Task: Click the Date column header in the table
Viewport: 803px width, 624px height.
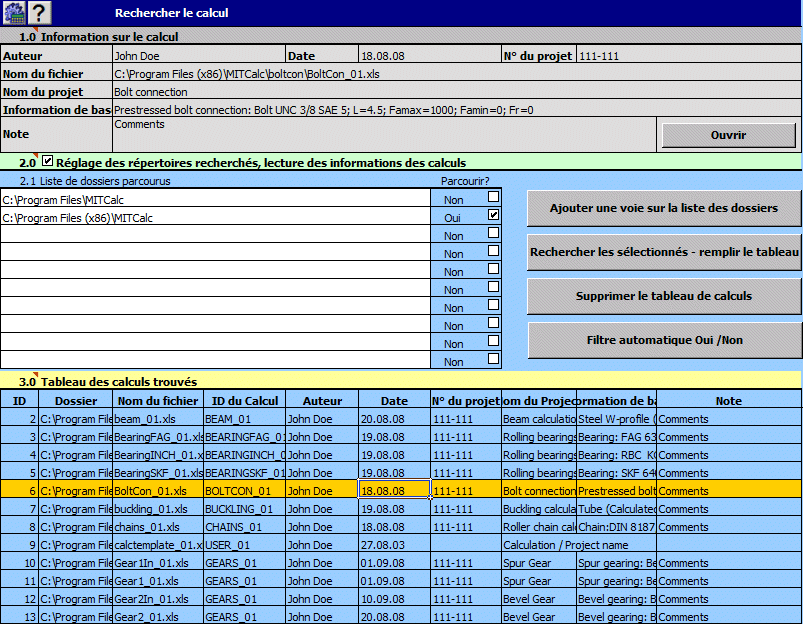Action: click(394, 400)
